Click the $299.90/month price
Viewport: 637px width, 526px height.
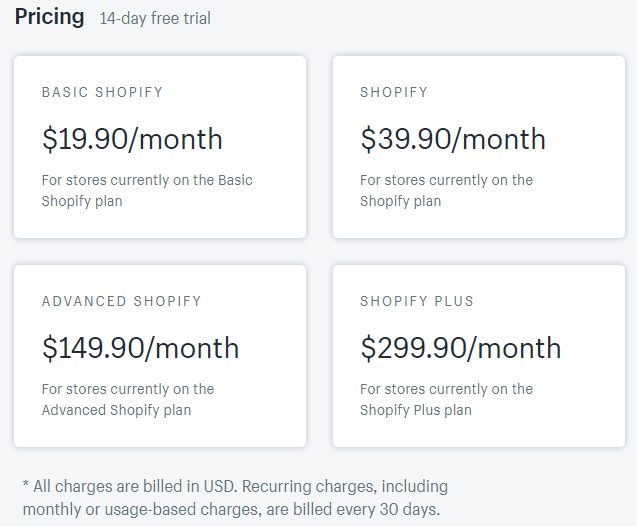[x=461, y=348]
